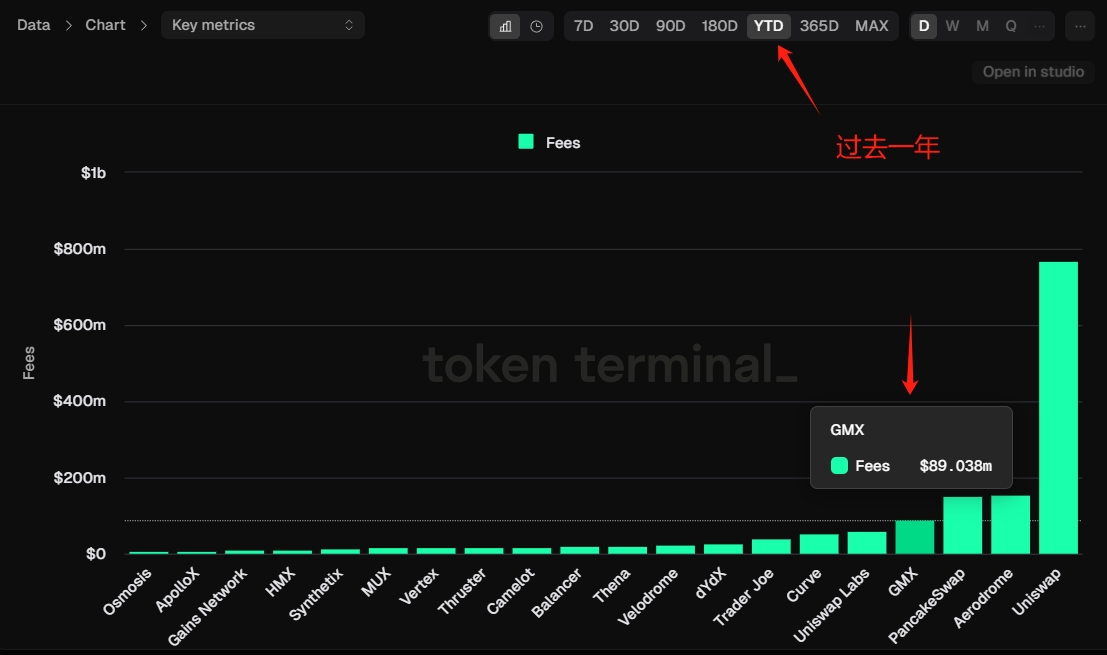Choose the MAX time range

point(872,26)
